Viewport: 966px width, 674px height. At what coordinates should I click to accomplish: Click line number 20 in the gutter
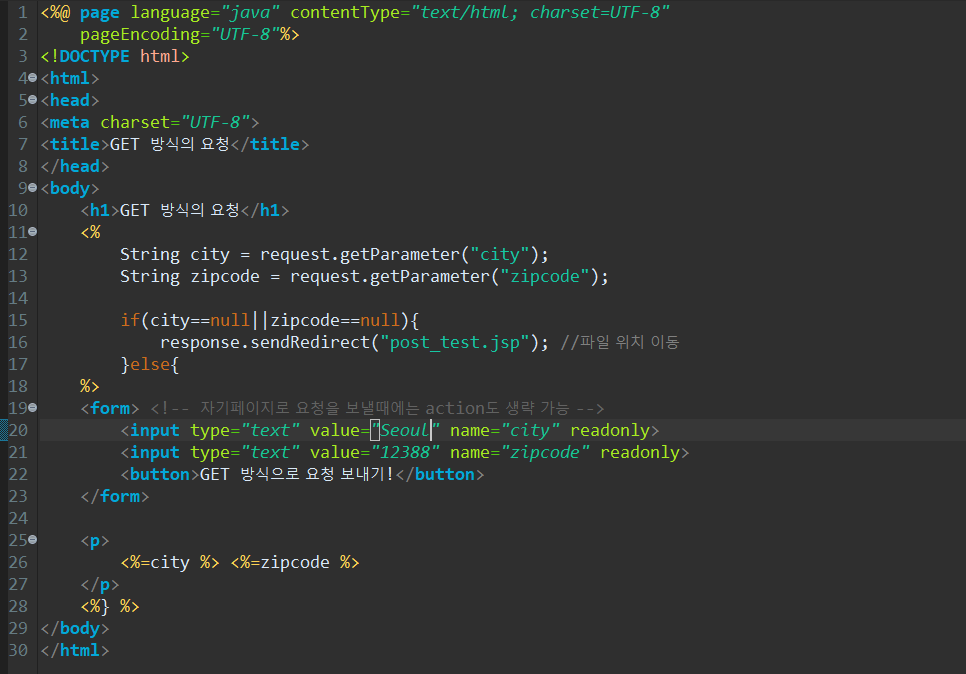tap(18, 430)
